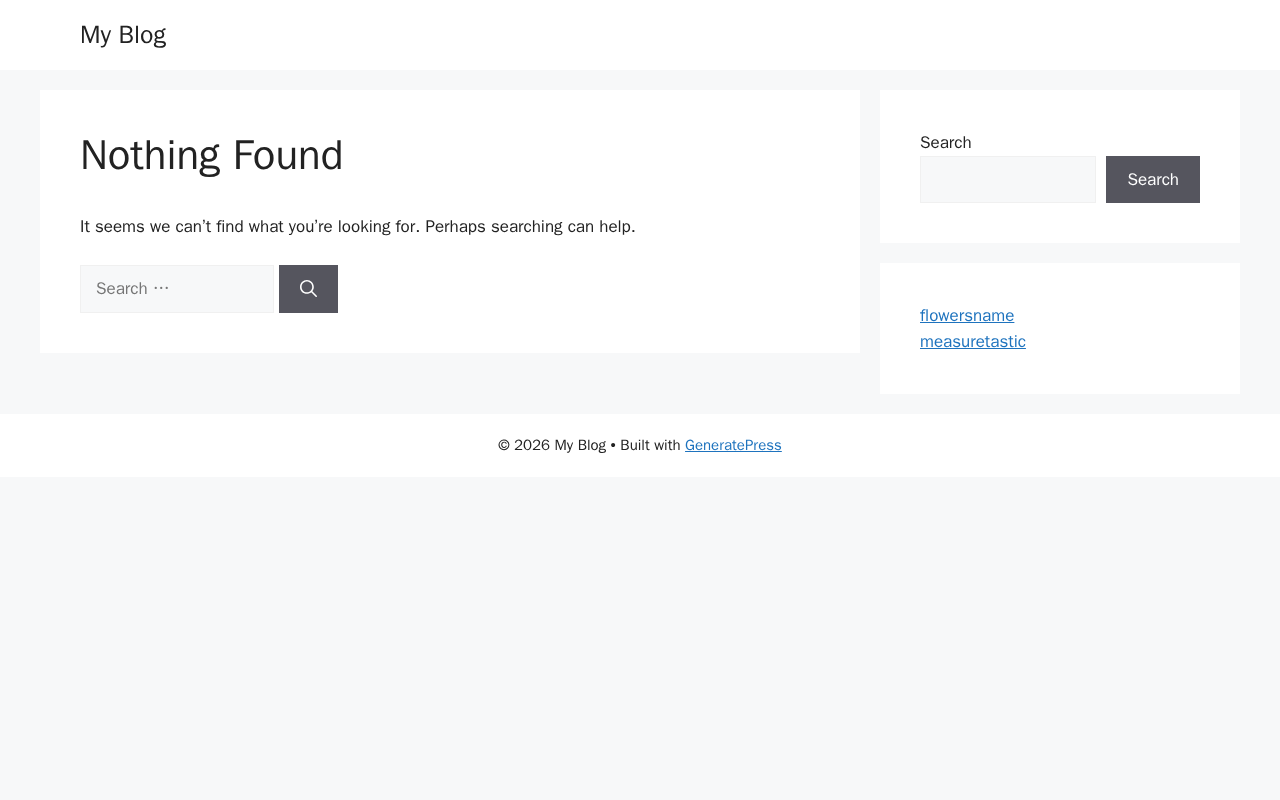Viewport: 1280px width, 800px height.
Task: Open the measuretastic link
Action: click(x=973, y=342)
